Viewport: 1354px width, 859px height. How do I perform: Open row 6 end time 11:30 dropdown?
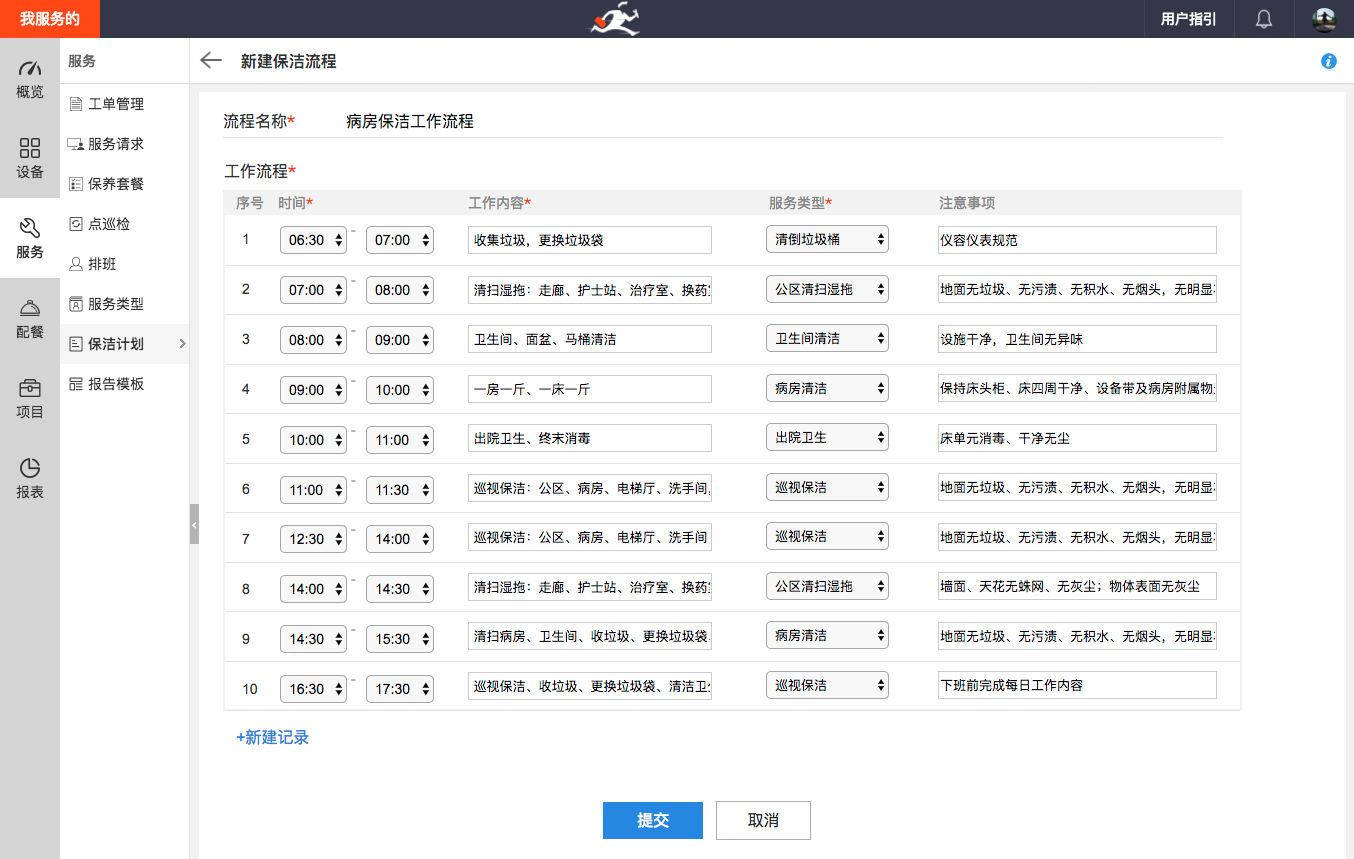click(400, 490)
